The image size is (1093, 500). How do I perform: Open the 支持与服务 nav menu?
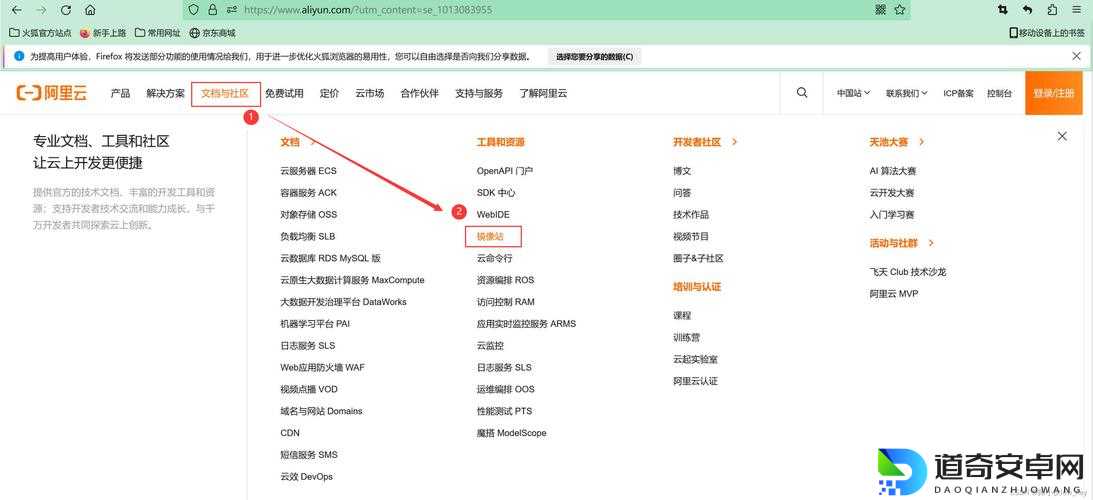[x=479, y=93]
